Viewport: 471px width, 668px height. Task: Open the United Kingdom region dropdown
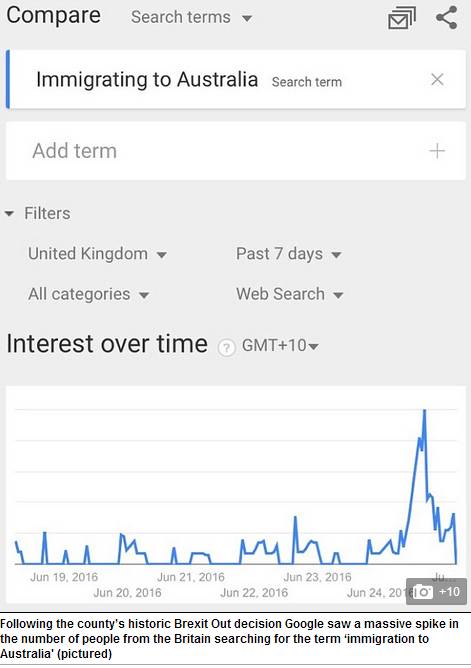click(x=97, y=254)
